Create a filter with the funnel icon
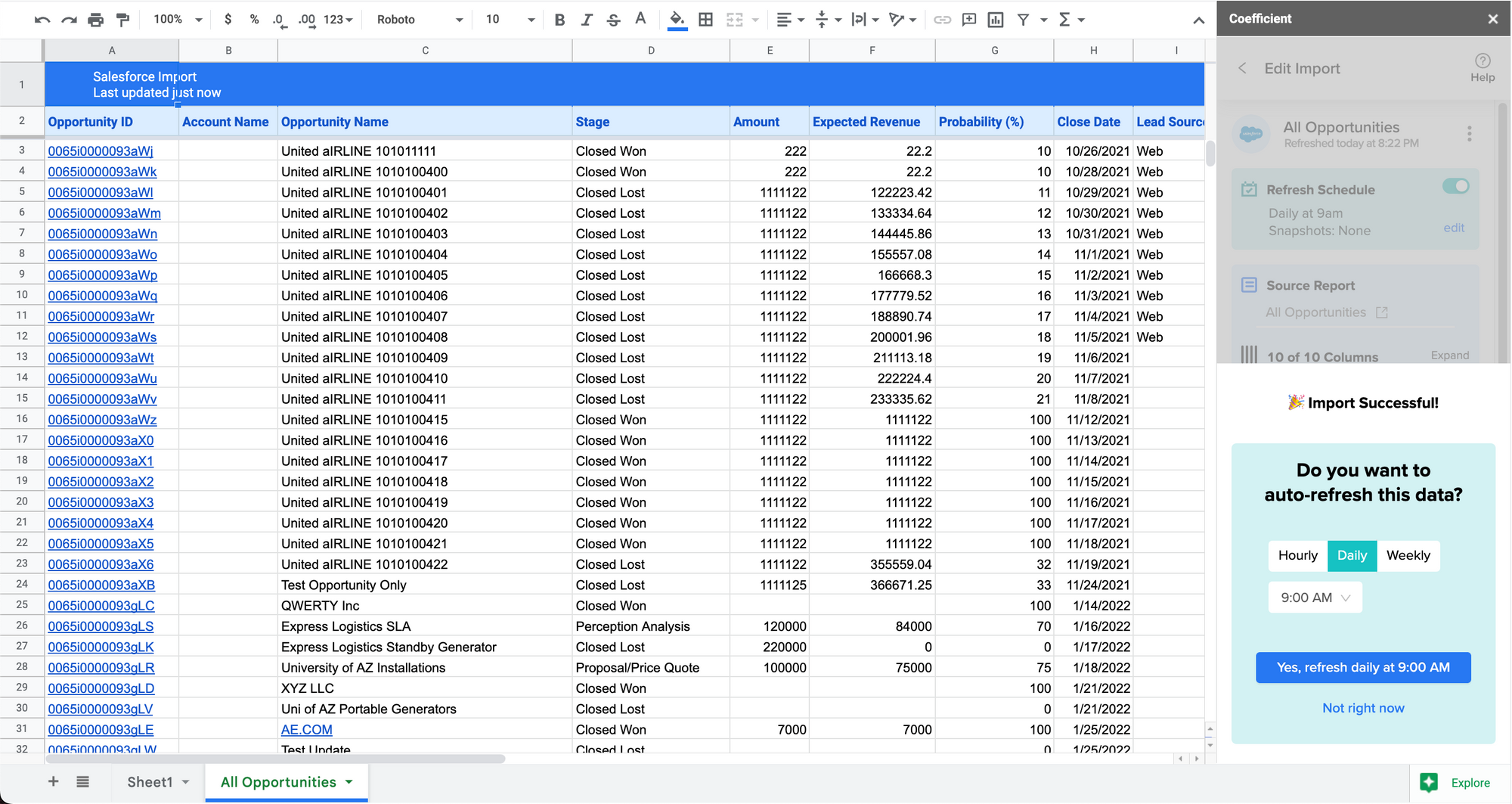 click(1024, 20)
